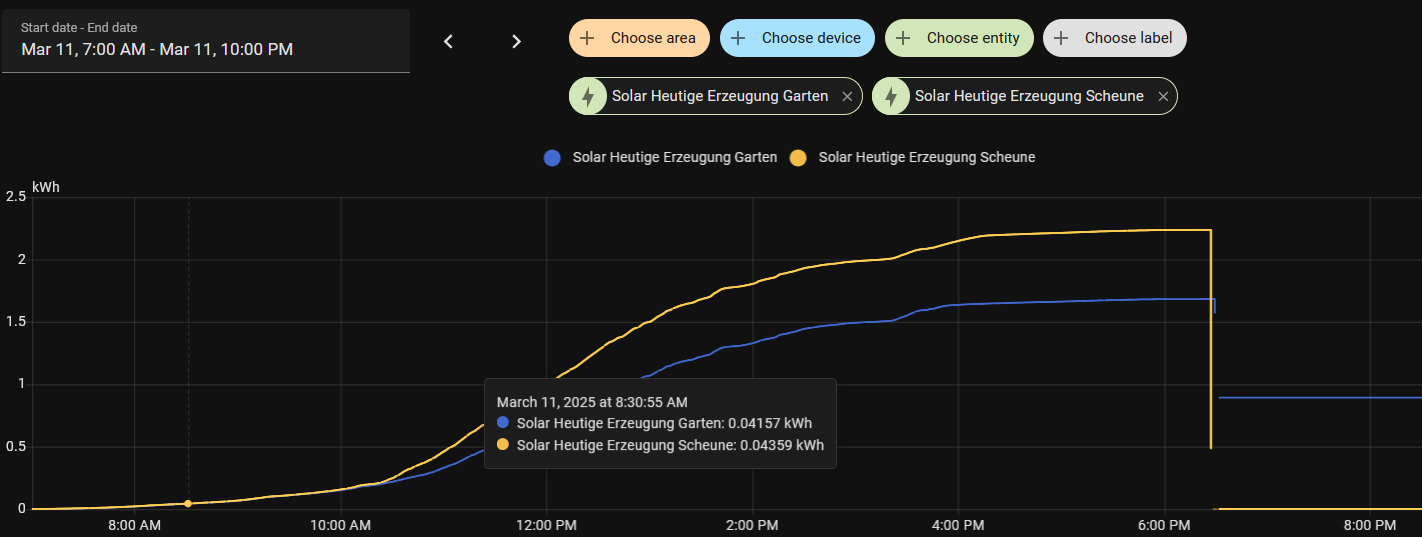The height and width of the screenshot is (537, 1422).
Task: Hide the Scheune series via the chart legend
Action: [x=912, y=157]
